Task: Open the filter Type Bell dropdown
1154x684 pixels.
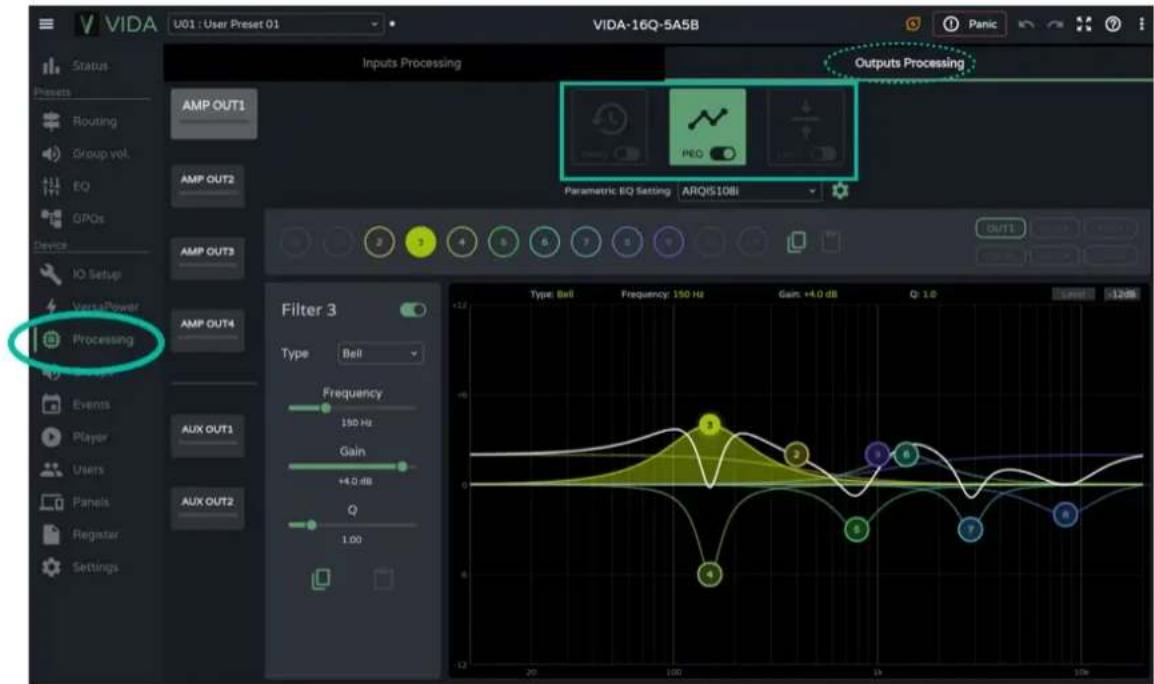Action: tap(380, 354)
